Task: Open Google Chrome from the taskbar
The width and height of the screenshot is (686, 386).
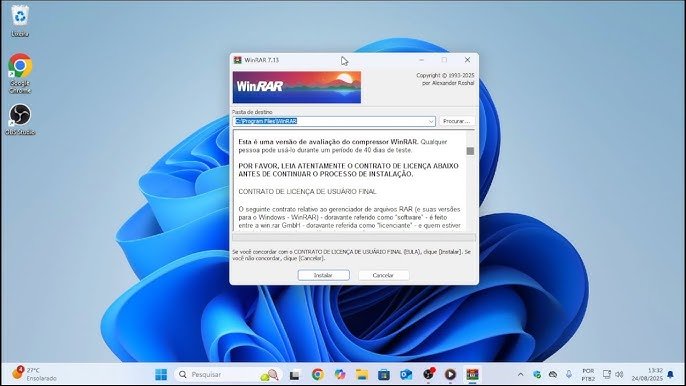Action: [318, 375]
